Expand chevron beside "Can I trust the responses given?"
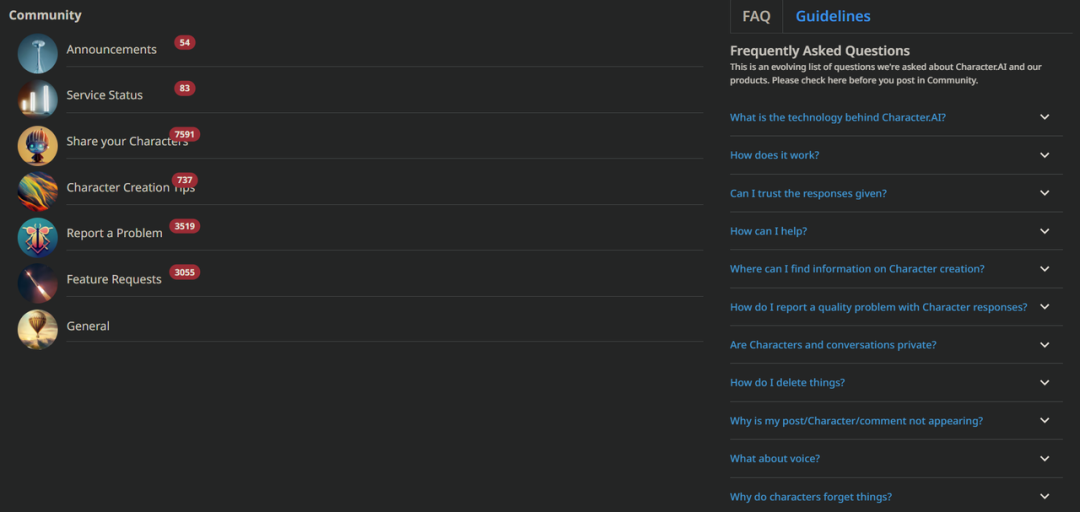Viewport: 1080px width, 512px height. pyautogui.click(x=1045, y=193)
